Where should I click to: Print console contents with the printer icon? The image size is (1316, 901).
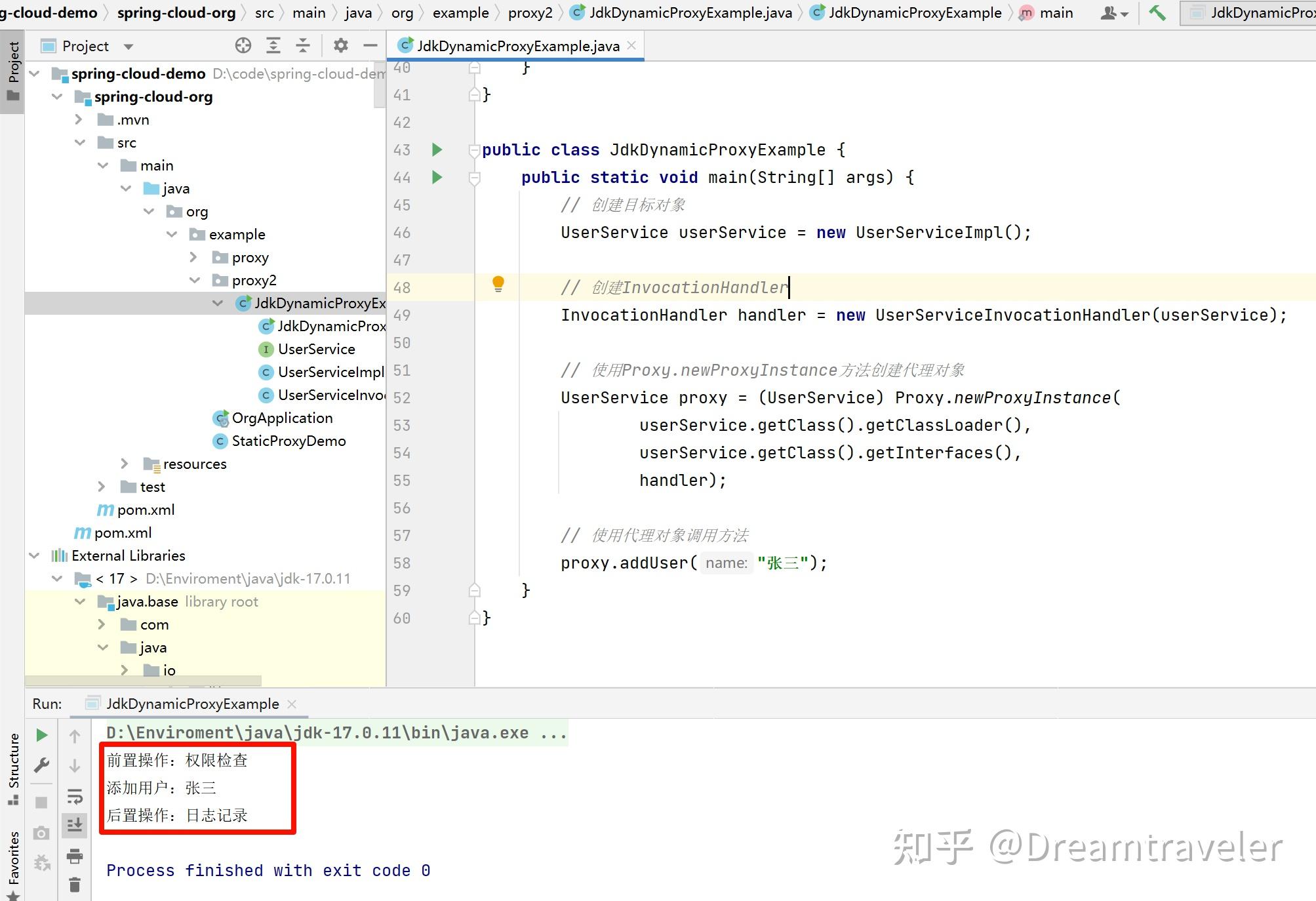pos(75,856)
